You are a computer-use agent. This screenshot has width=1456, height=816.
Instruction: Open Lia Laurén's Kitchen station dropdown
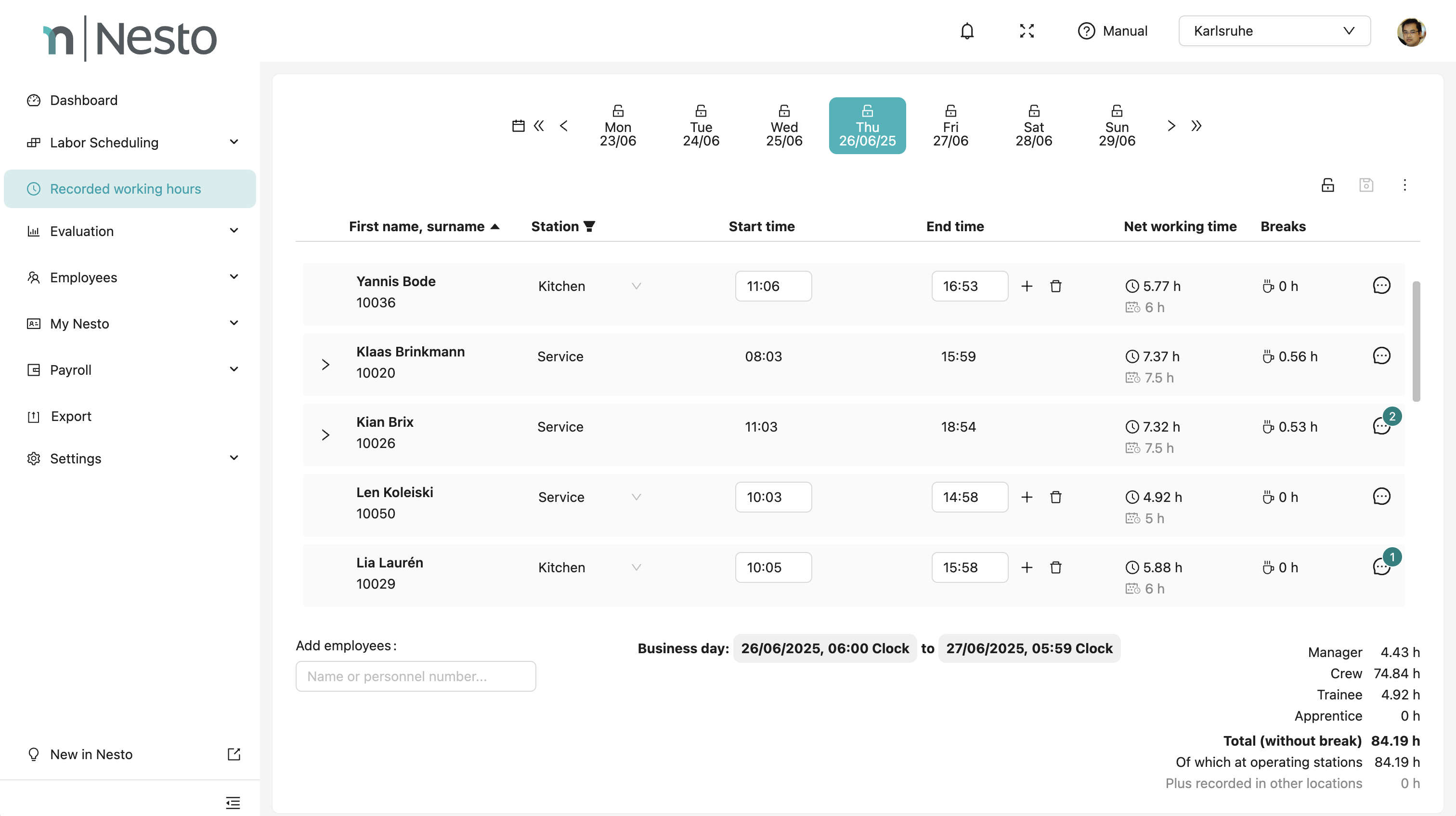588,567
